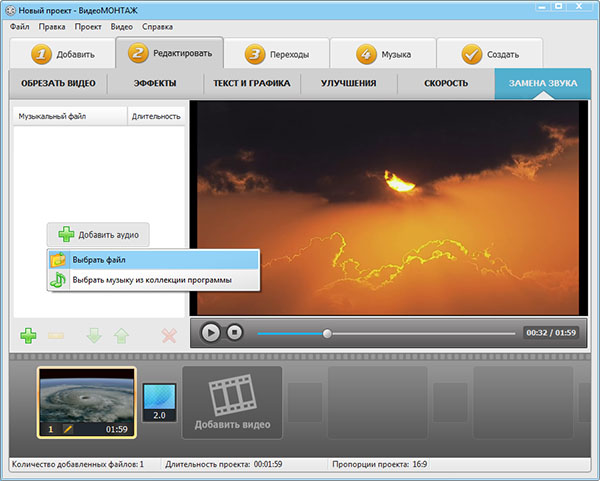This screenshot has width=600, height=481.
Task: Close the ВидеоМОНТАЖ window
Action: pyautogui.click(x=579, y=6)
